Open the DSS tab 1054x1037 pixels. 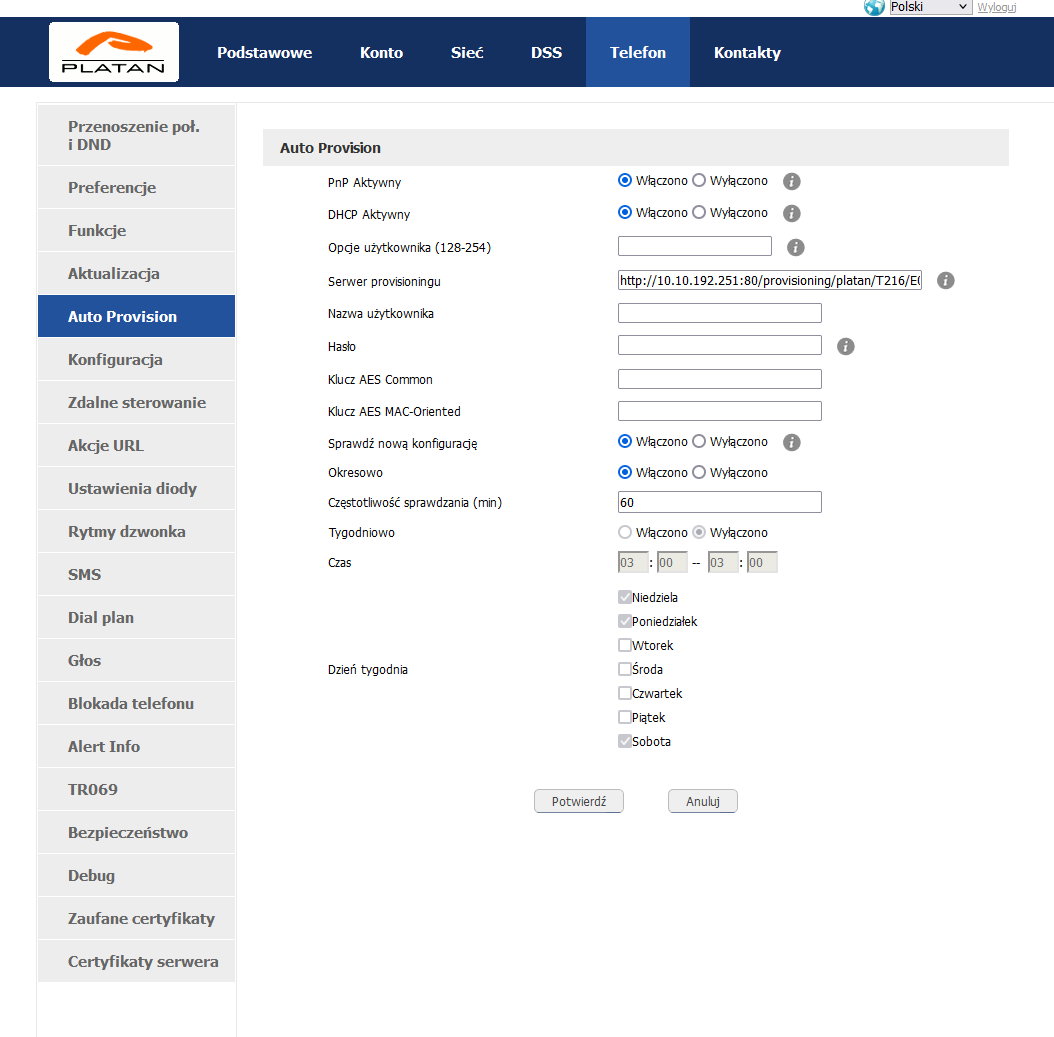[546, 52]
